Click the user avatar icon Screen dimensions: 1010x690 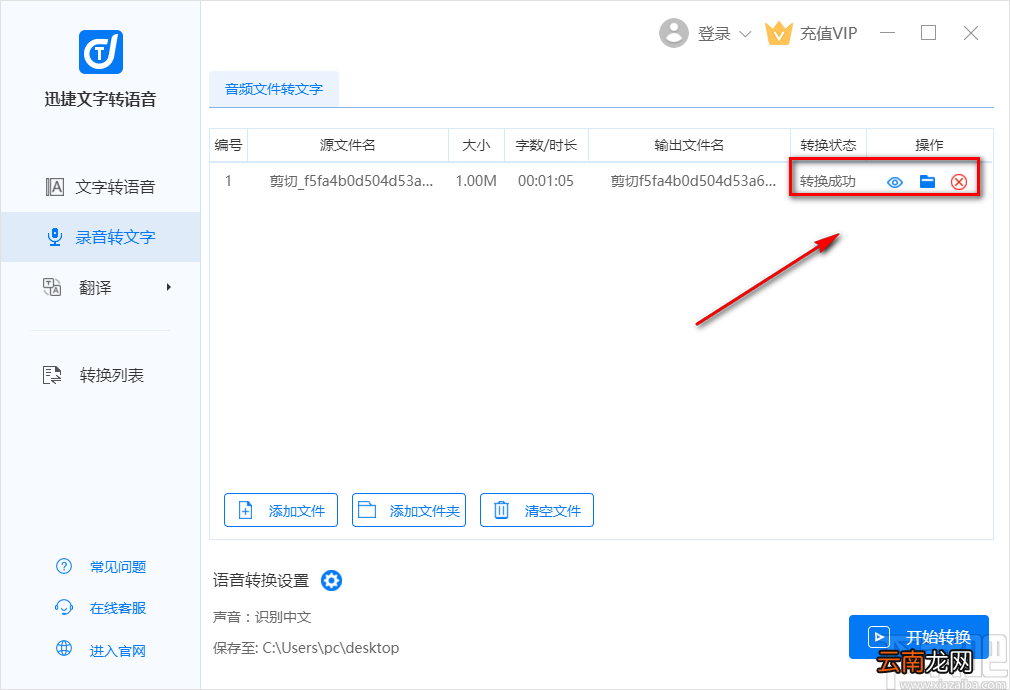point(674,33)
